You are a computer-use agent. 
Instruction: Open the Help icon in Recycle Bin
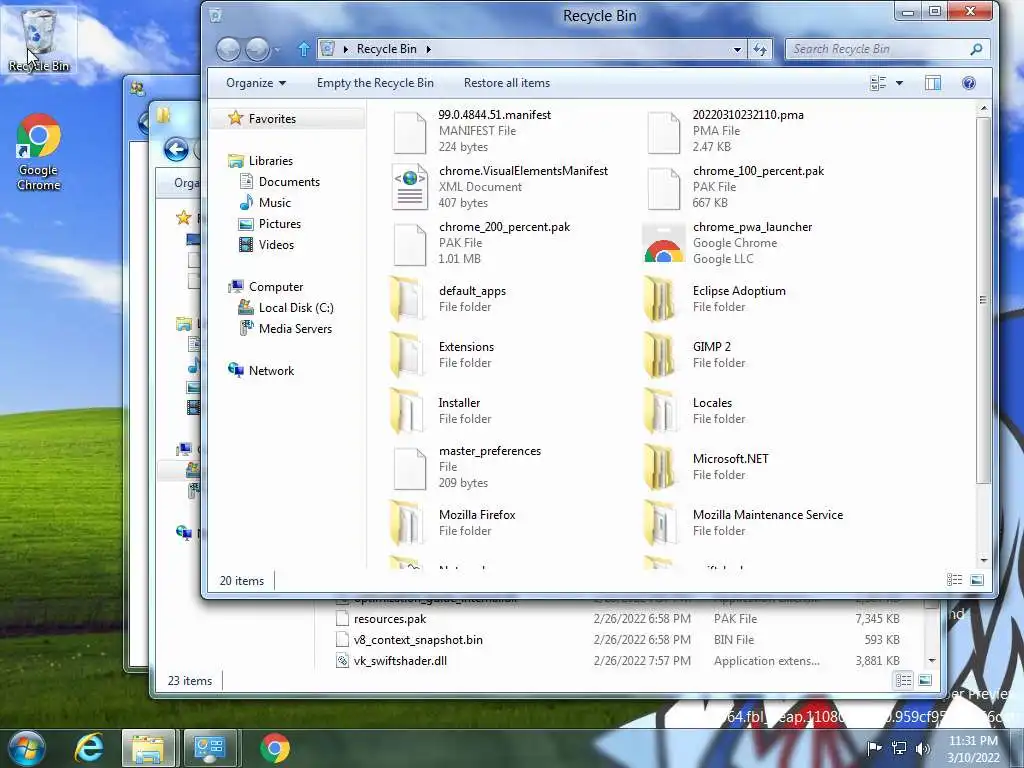969,83
